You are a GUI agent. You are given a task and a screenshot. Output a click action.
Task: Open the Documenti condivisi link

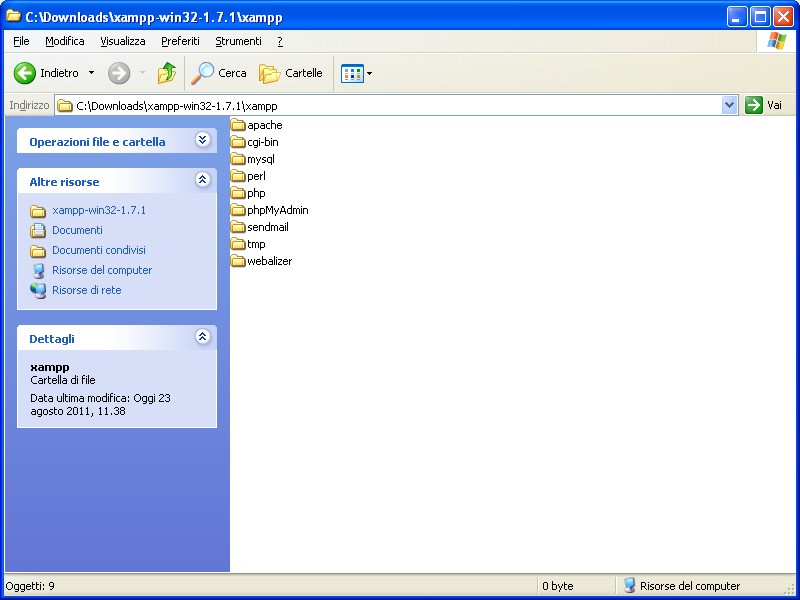tap(98, 250)
